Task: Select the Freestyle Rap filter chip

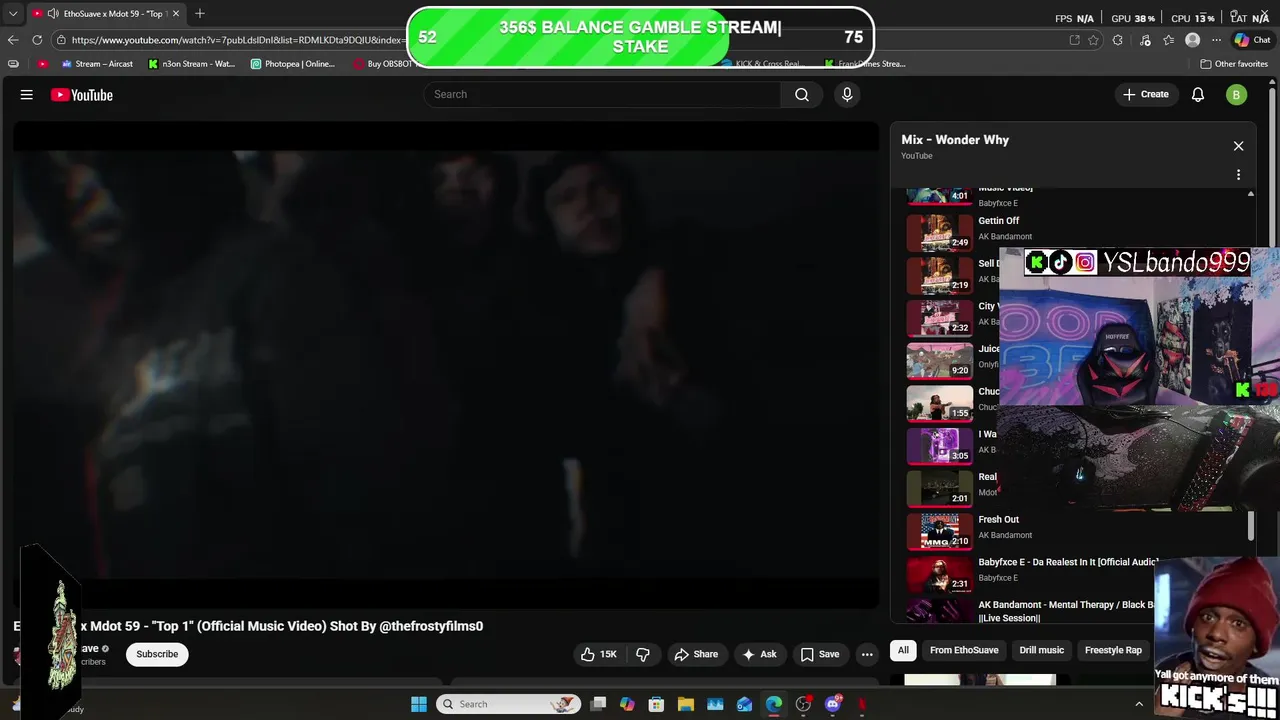Action: [x=1113, y=650]
